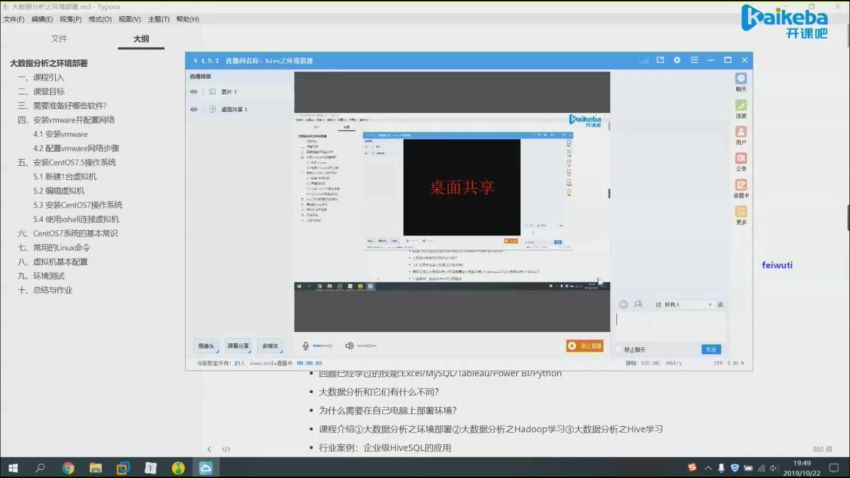Open the emoji picker in chat
This screenshot has height=478, width=850.
tap(623, 305)
